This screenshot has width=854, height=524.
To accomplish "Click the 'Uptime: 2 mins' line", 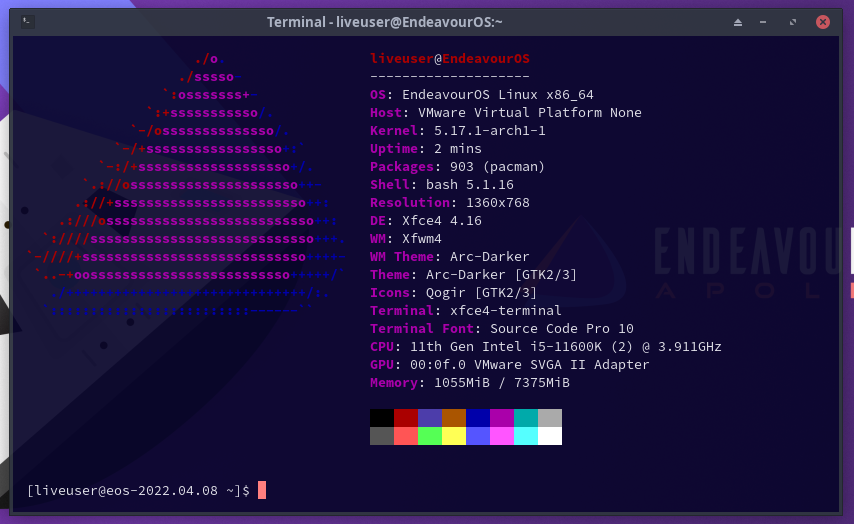I will tap(425, 149).
